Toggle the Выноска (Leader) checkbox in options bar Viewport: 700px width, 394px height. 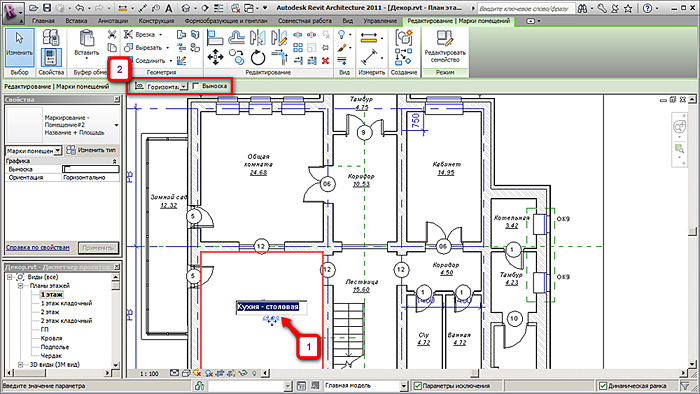coord(195,86)
